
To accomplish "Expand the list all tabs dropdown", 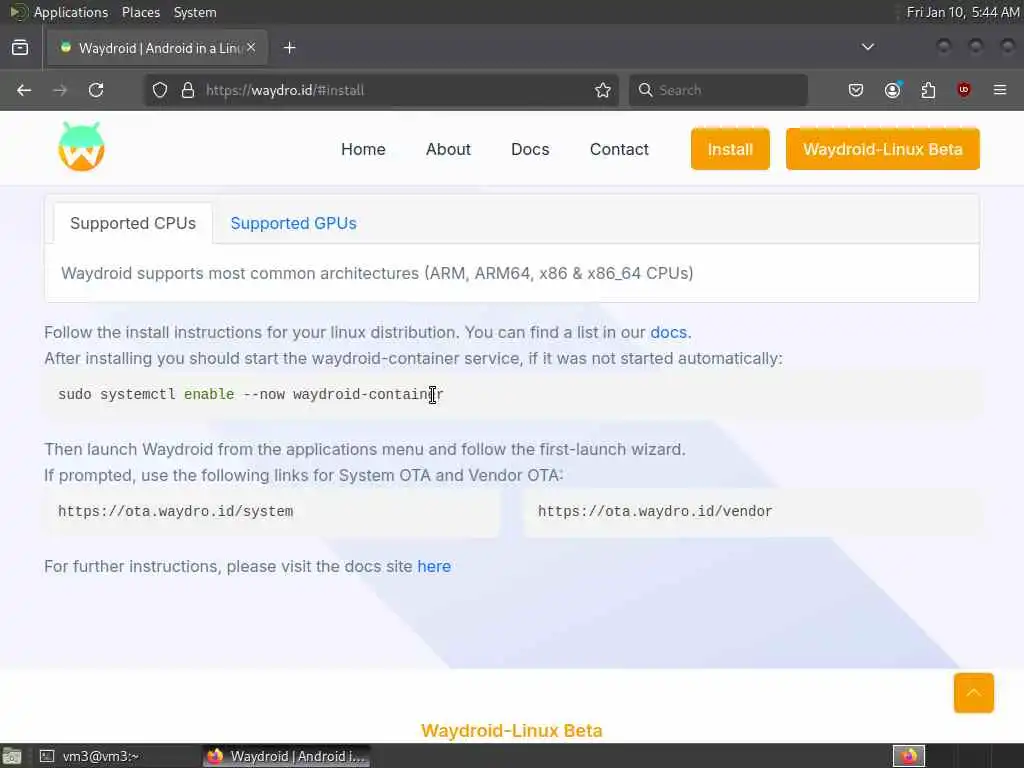I will tap(867, 47).
